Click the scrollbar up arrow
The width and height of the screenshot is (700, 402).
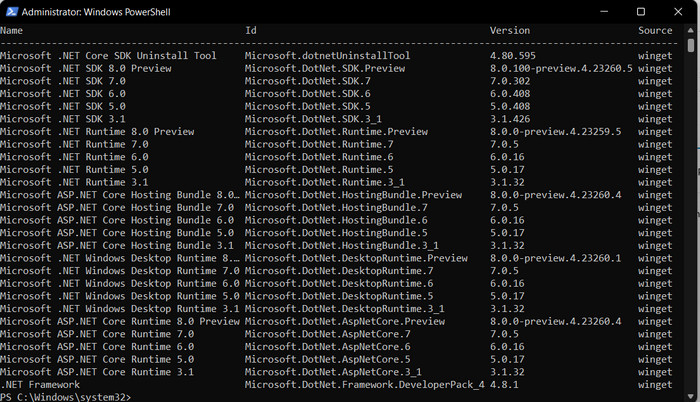pos(691,30)
